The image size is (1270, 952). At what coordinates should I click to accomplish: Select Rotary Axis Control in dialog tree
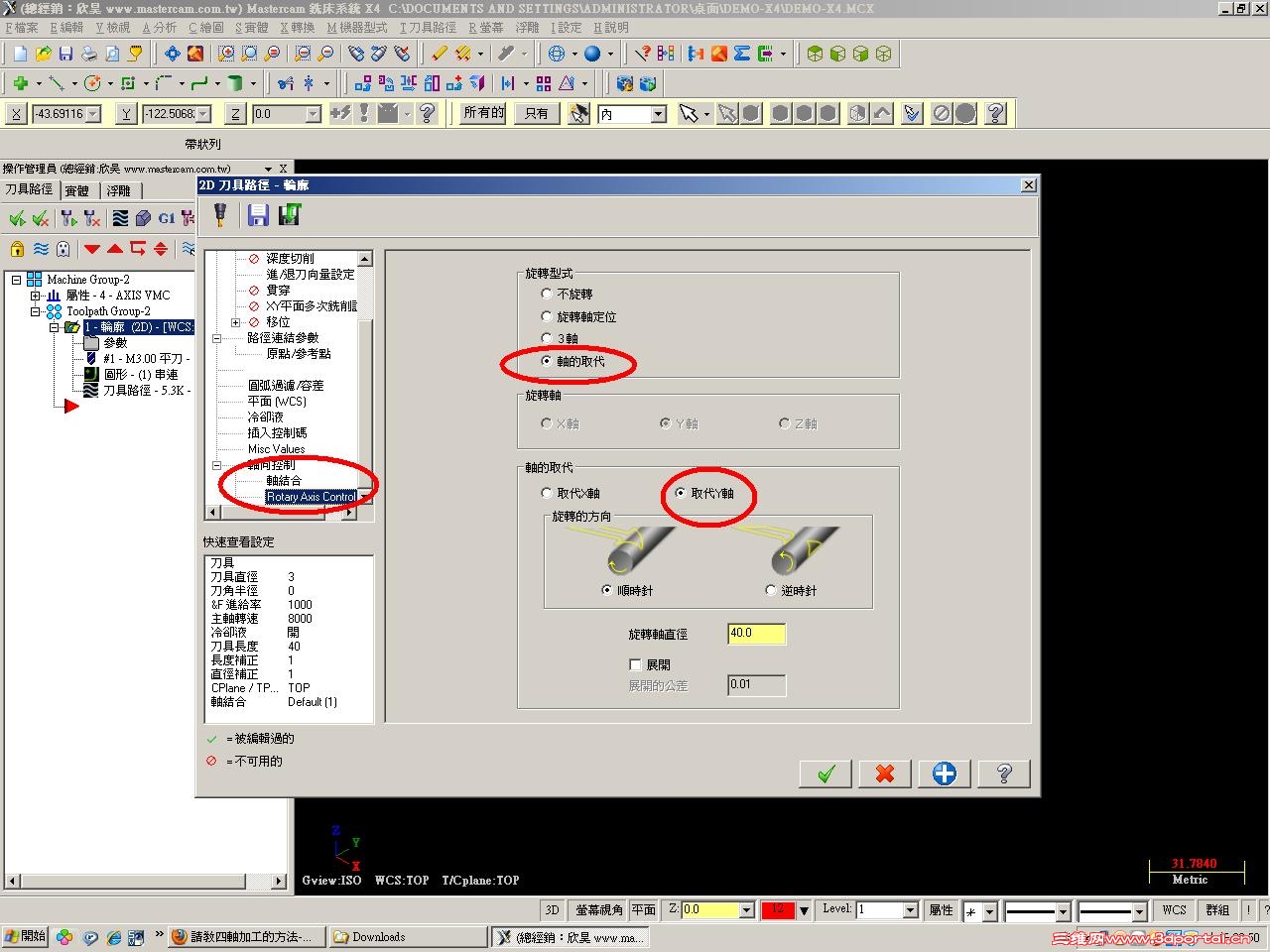point(311,497)
